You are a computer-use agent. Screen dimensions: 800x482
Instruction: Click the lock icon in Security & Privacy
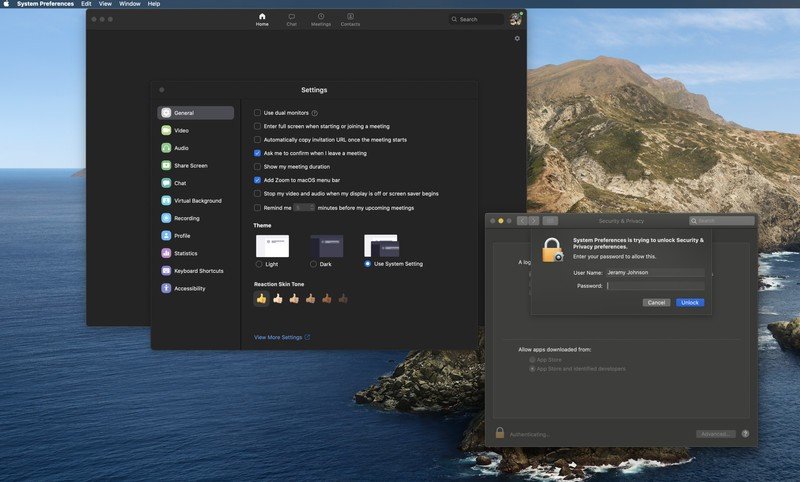(500, 433)
